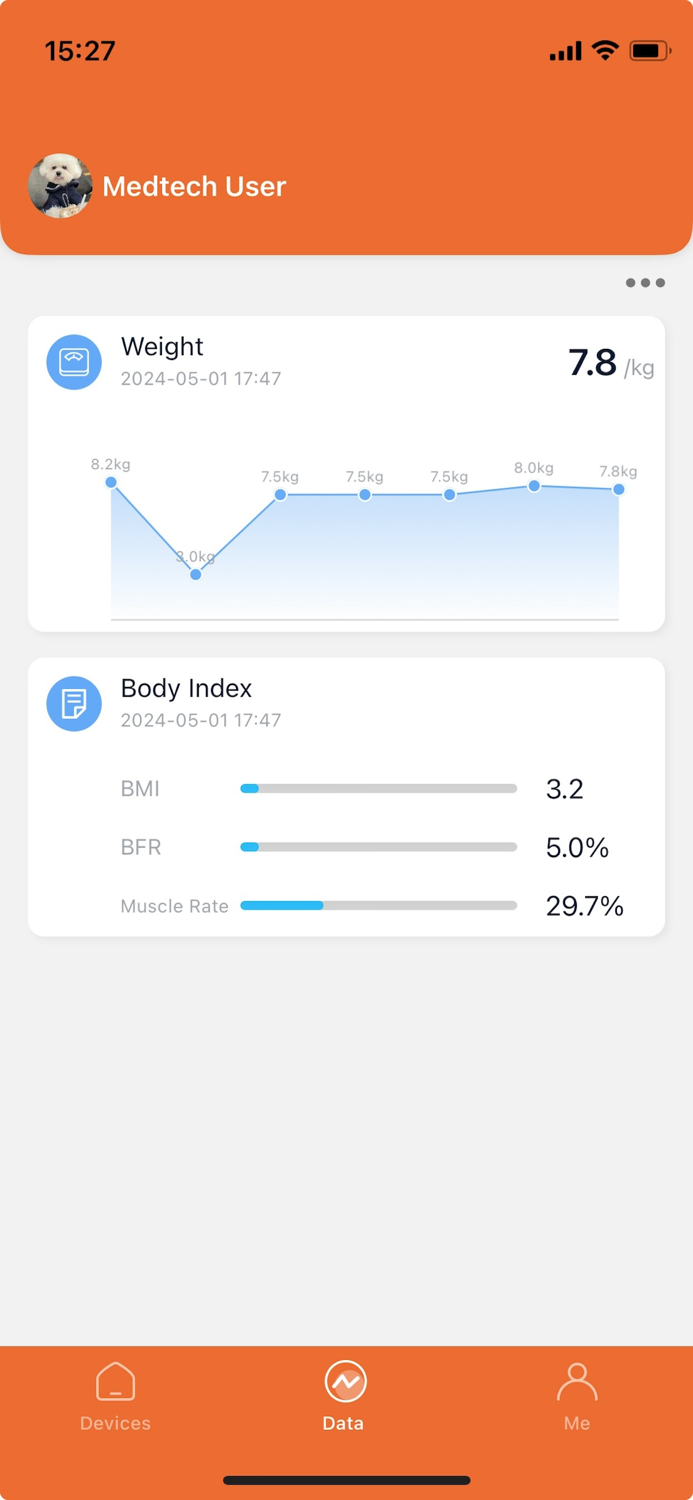693x1500 pixels.
Task: Tap the 7.8 kg current weight value
Action: tap(593, 363)
